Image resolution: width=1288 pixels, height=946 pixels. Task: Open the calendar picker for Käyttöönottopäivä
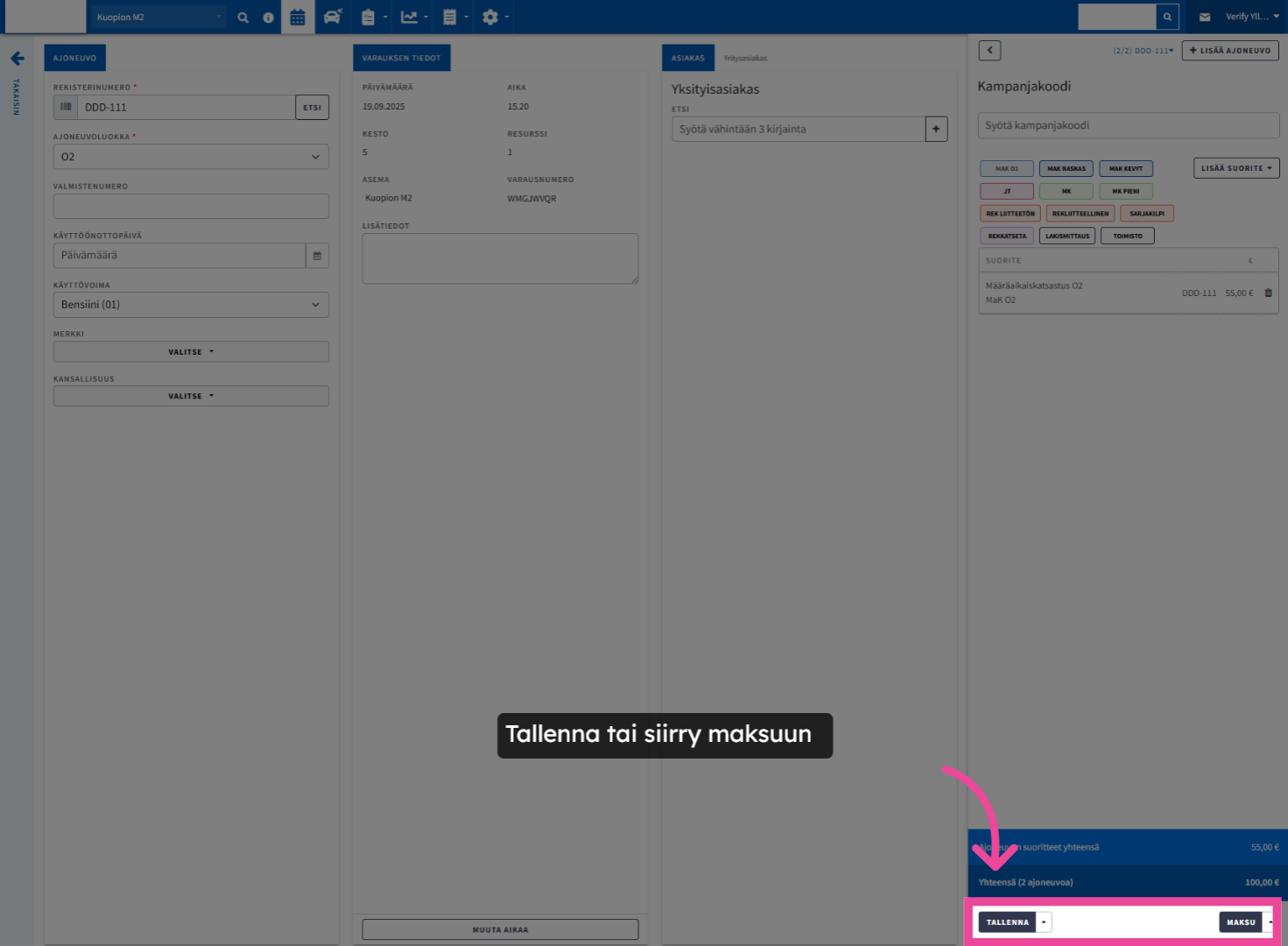[317, 256]
